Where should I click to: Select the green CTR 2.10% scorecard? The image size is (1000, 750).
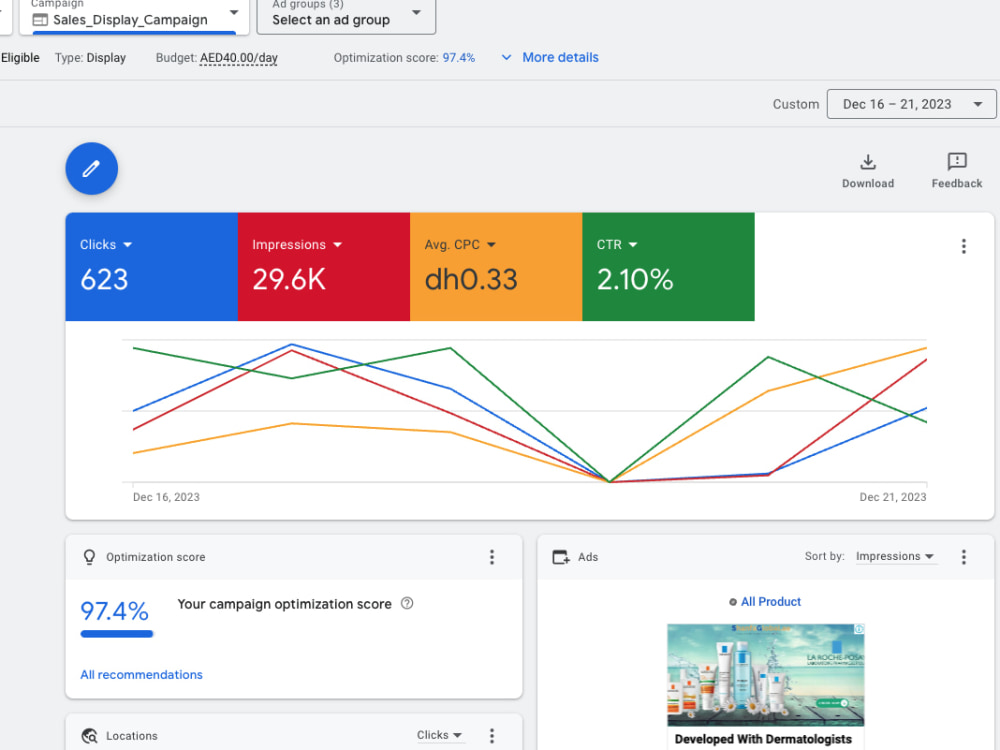pyautogui.click(x=668, y=267)
